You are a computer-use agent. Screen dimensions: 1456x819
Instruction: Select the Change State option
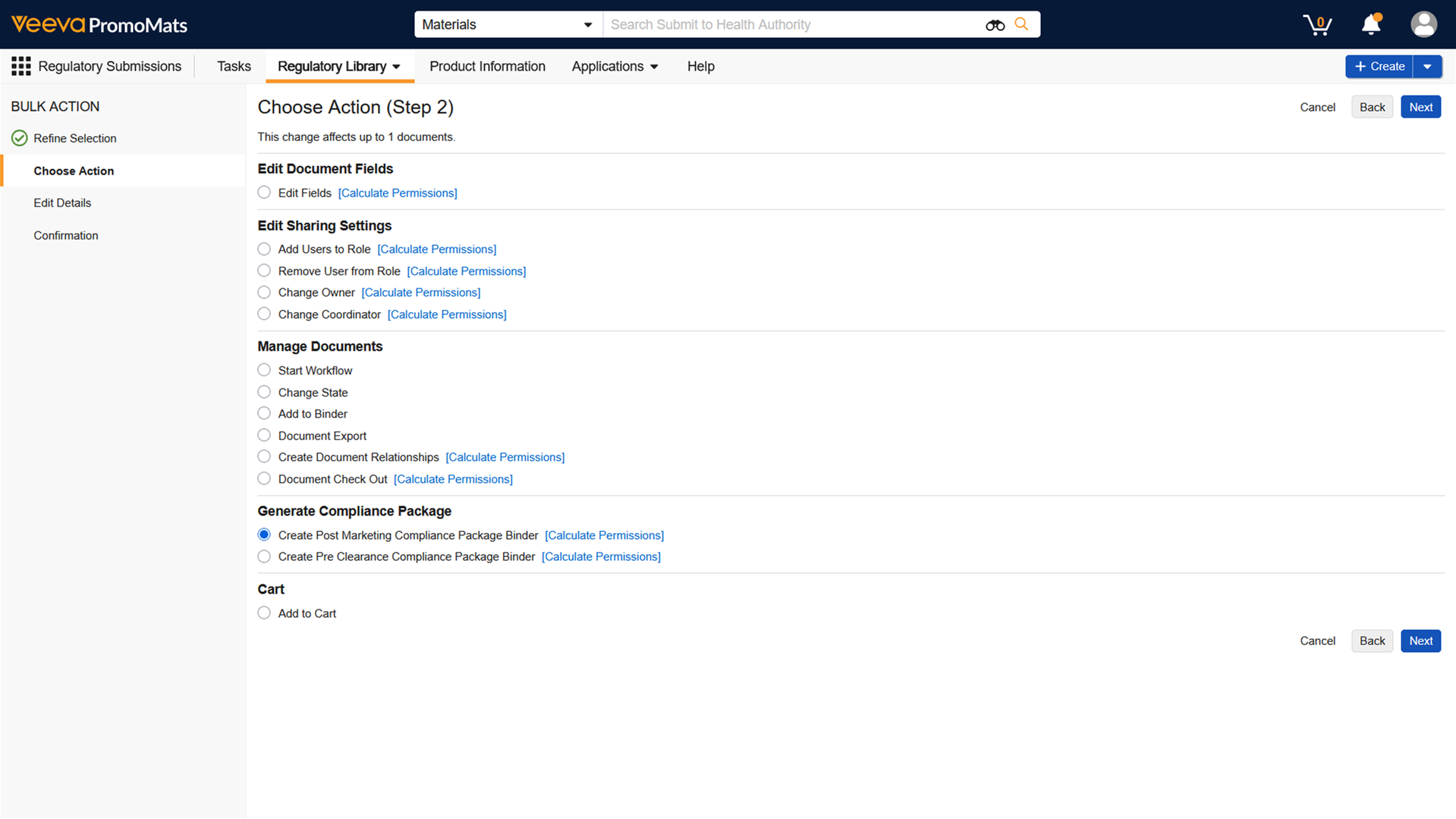coord(264,392)
